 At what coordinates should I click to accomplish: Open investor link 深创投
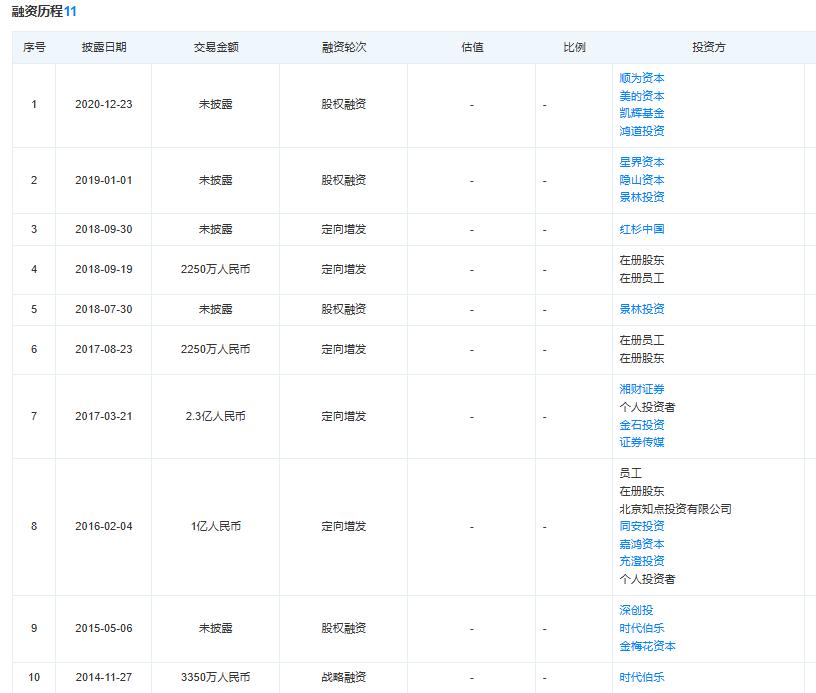pyautogui.click(x=636, y=610)
